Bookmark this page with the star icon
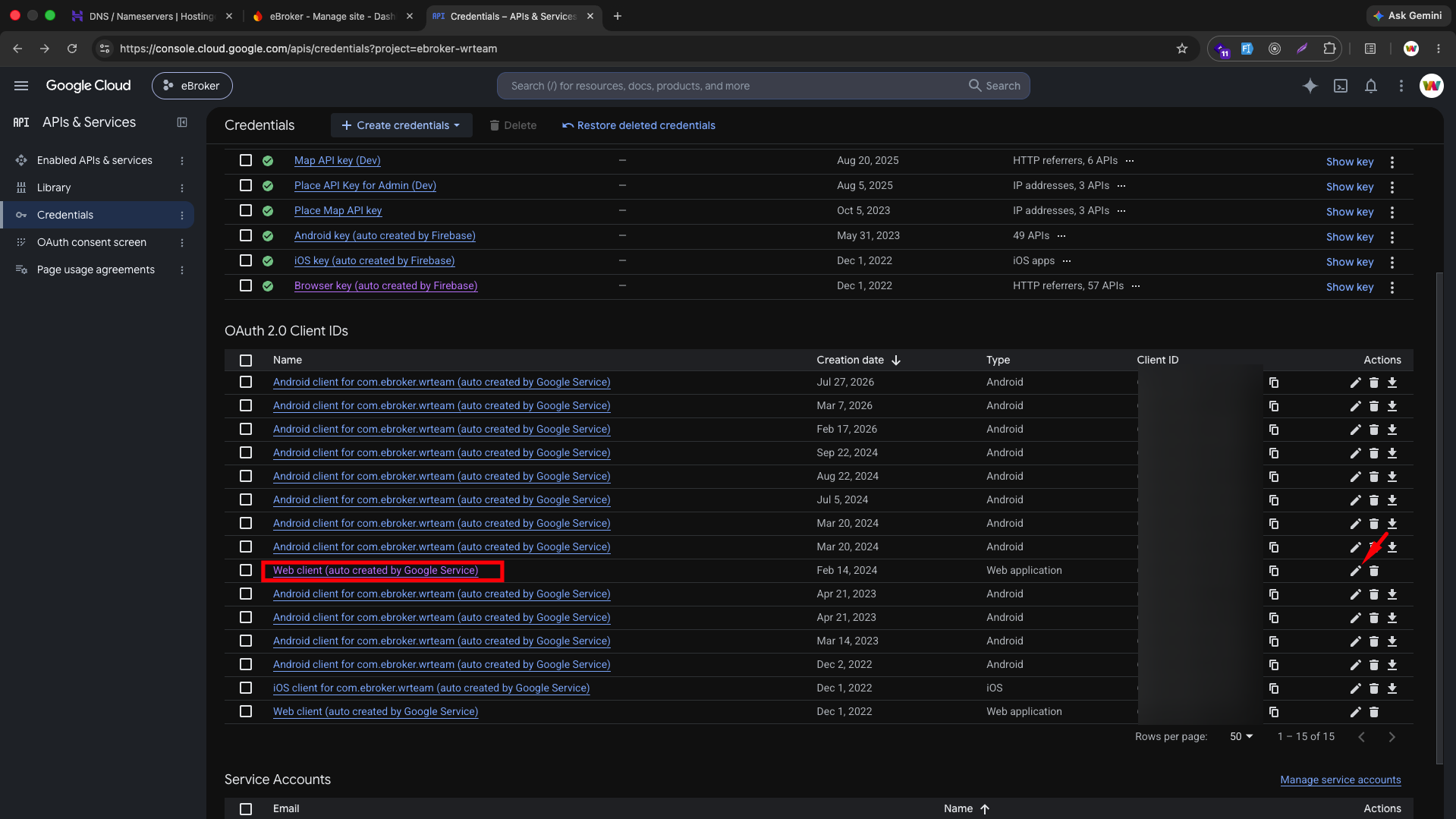1456x819 pixels. (x=1181, y=49)
